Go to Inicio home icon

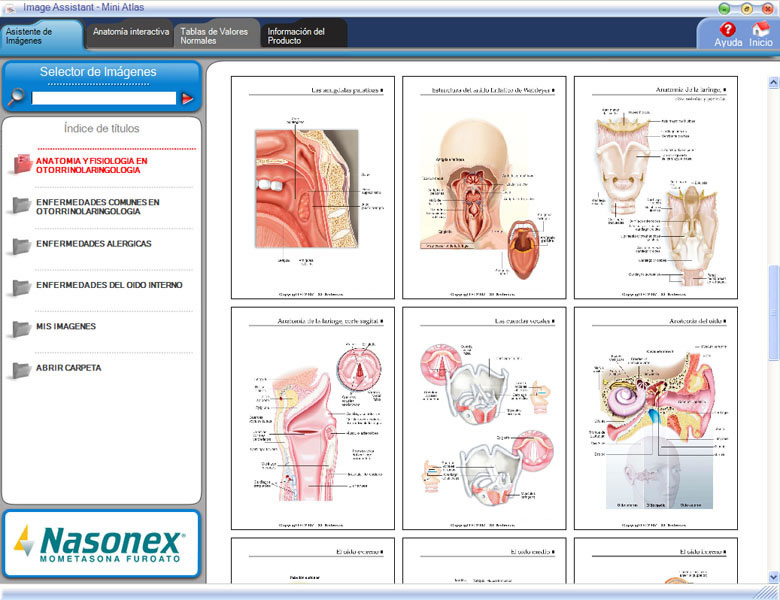pyautogui.click(x=761, y=34)
